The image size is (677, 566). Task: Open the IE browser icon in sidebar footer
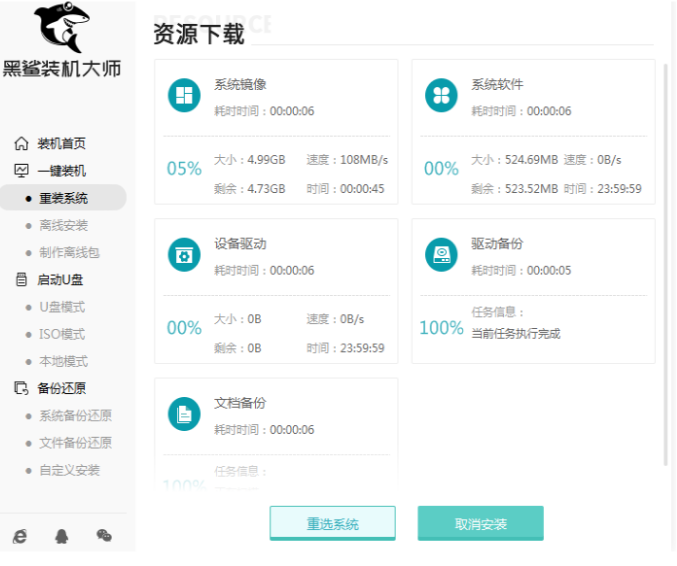click(x=20, y=536)
